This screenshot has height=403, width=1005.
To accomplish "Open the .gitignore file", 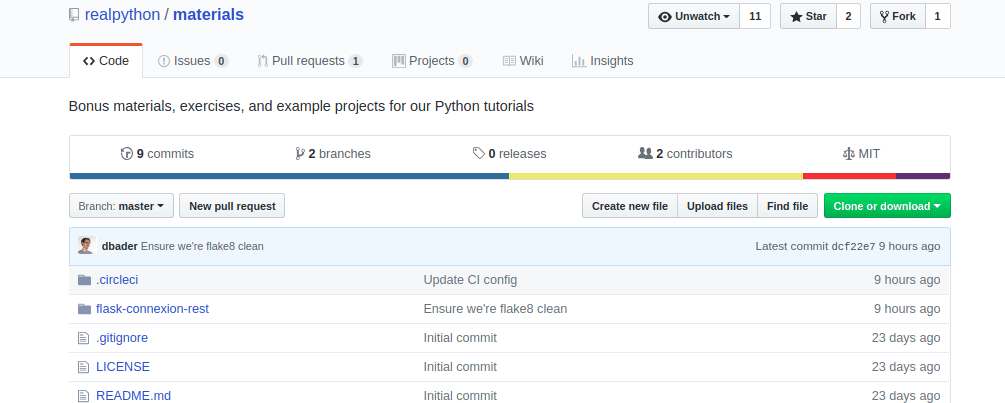I will click(122, 338).
